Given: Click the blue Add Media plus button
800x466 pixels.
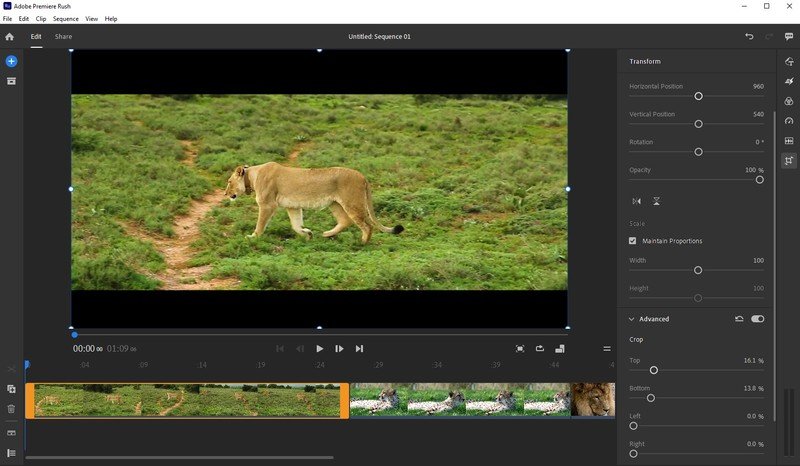Looking at the screenshot, I should 11,61.
